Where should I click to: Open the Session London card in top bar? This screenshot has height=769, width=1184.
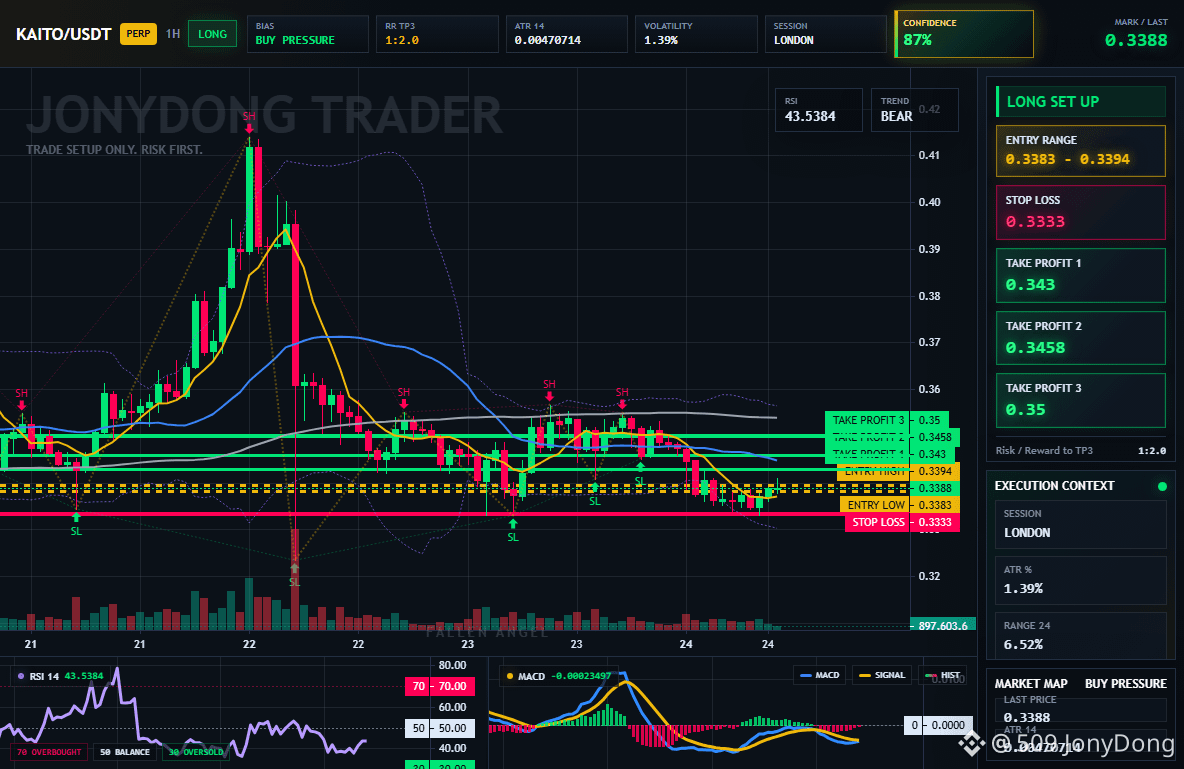pos(826,34)
